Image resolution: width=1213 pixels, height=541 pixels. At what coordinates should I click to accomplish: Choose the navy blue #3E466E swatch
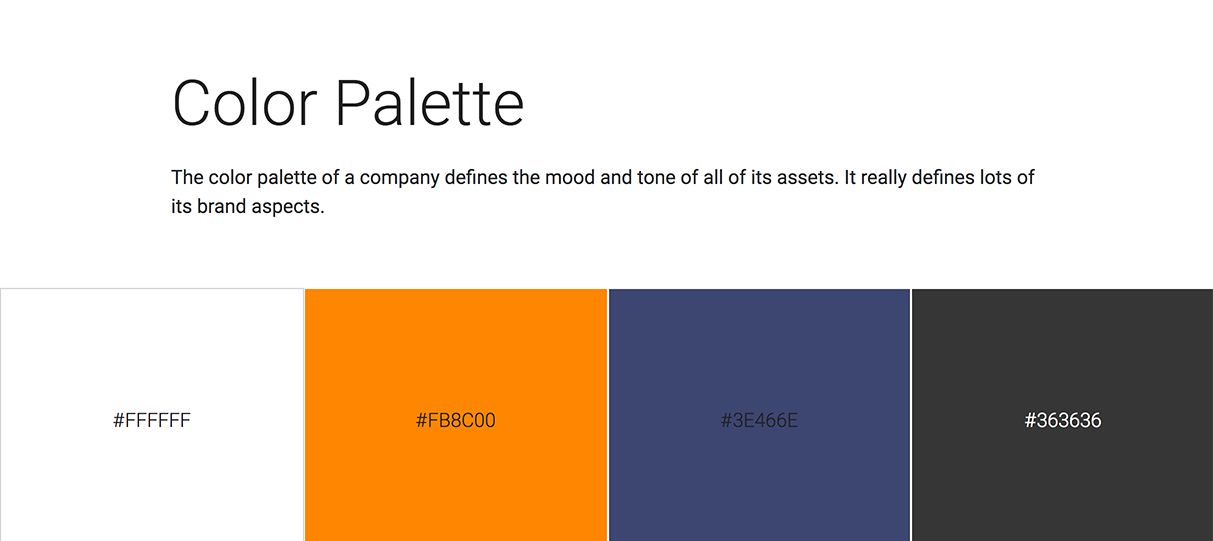(x=759, y=415)
